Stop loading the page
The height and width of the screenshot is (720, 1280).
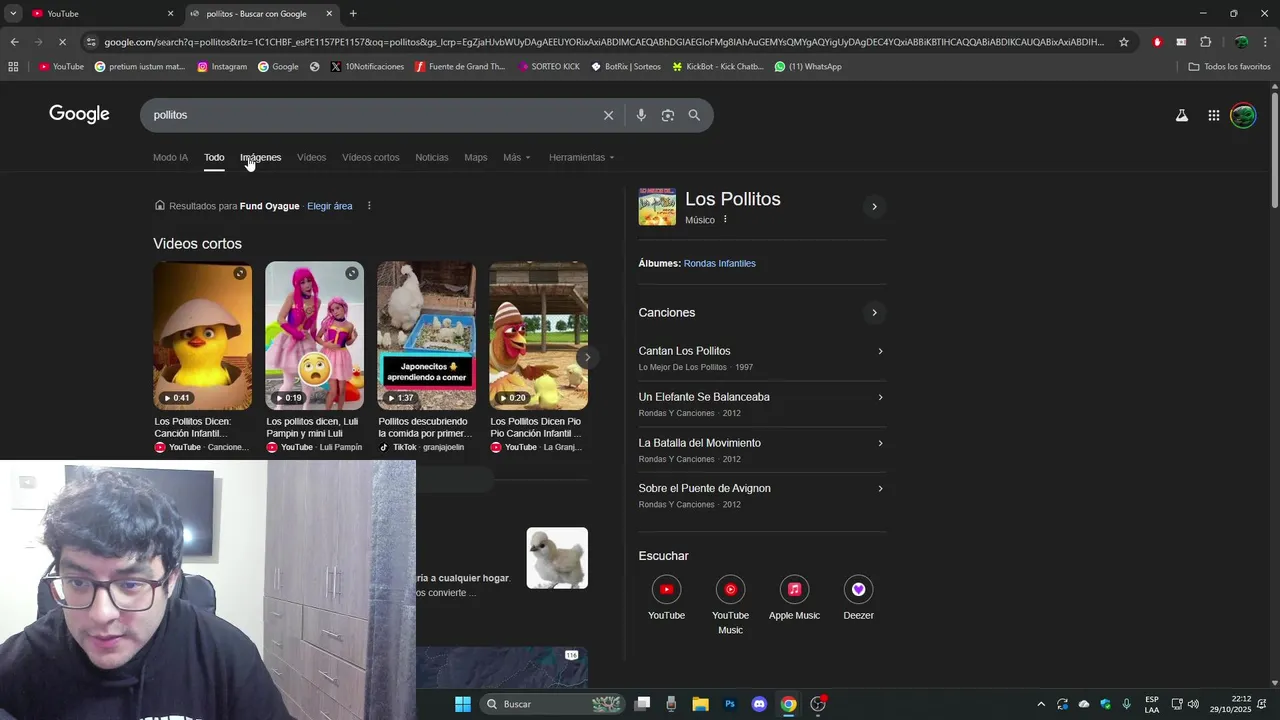coord(62,42)
